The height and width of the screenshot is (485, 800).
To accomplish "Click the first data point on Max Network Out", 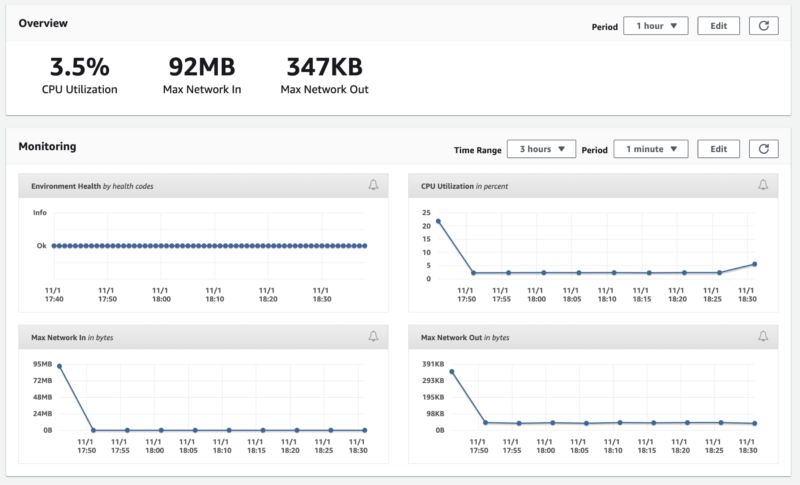I will [x=452, y=372].
